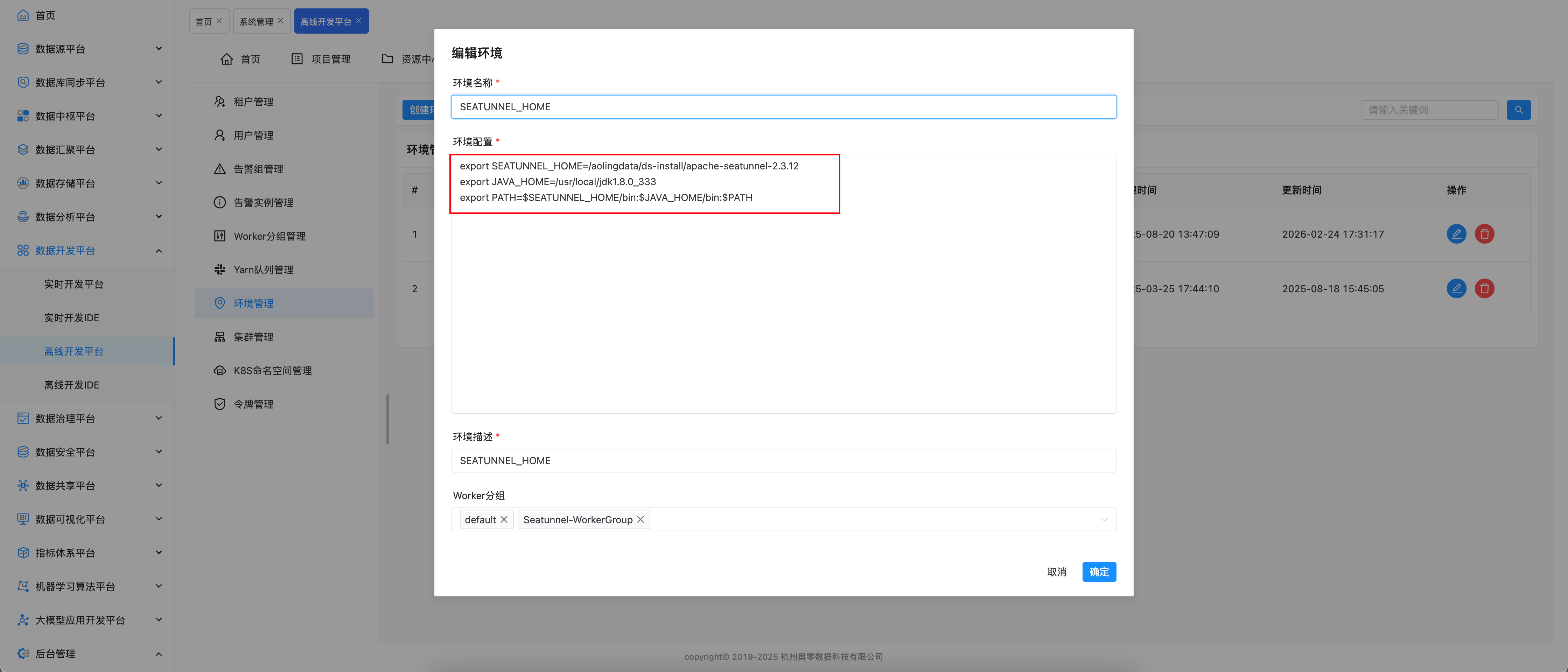Open 租户管理 in side menu
This screenshot has width=1568, height=672.
point(253,101)
